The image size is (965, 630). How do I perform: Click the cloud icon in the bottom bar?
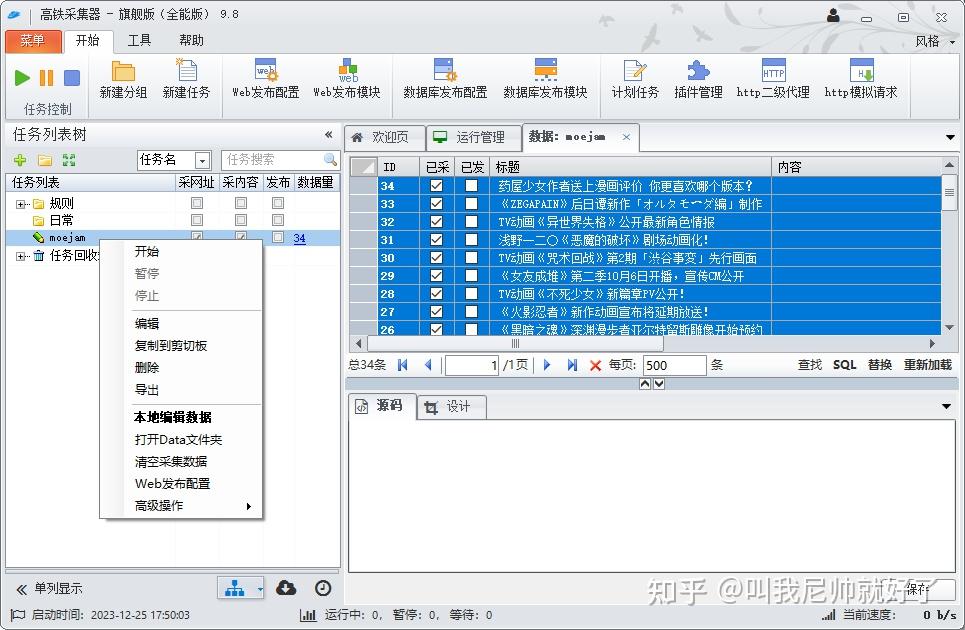286,588
